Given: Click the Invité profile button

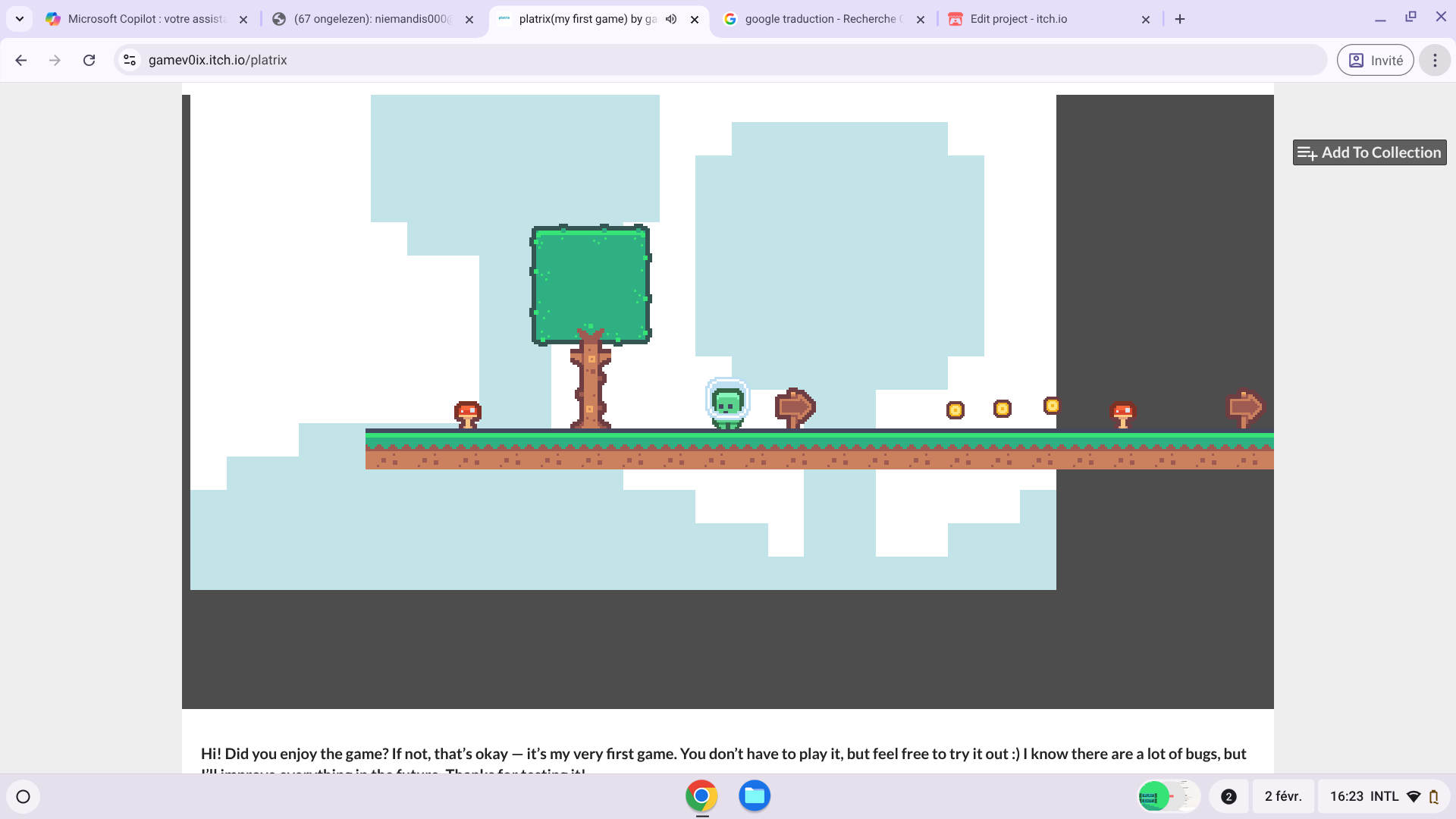Looking at the screenshot, I should (x=1375, y=60).
